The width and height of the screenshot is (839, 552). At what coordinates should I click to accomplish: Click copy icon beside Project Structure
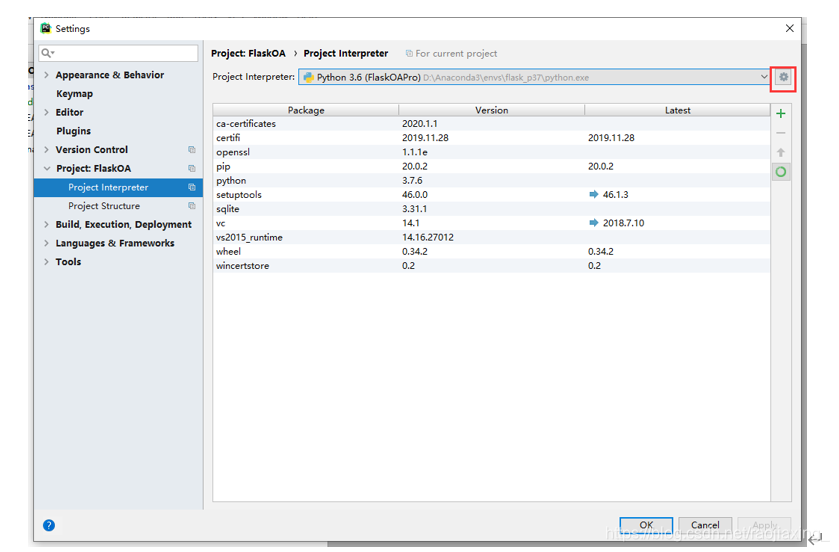pyautogui.click(x=192, y=206)
